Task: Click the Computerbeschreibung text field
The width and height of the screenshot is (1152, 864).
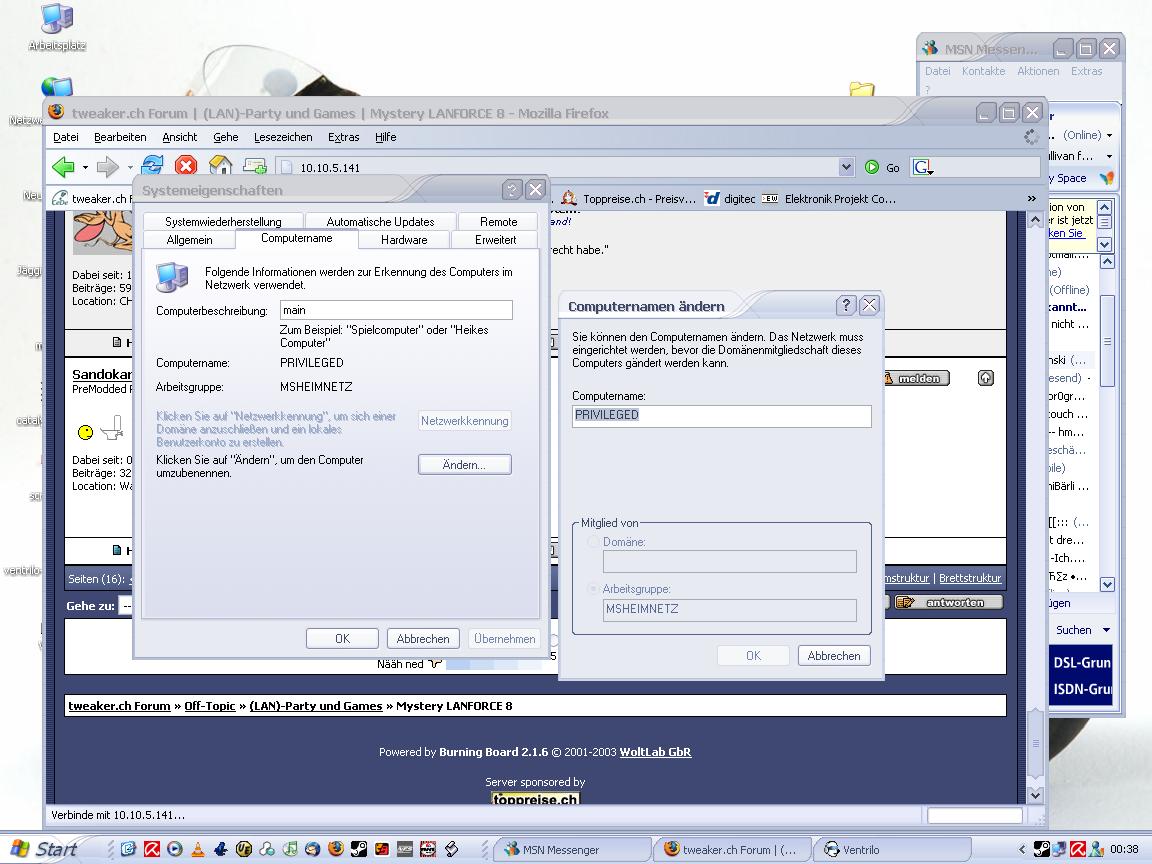Action: 396,311
